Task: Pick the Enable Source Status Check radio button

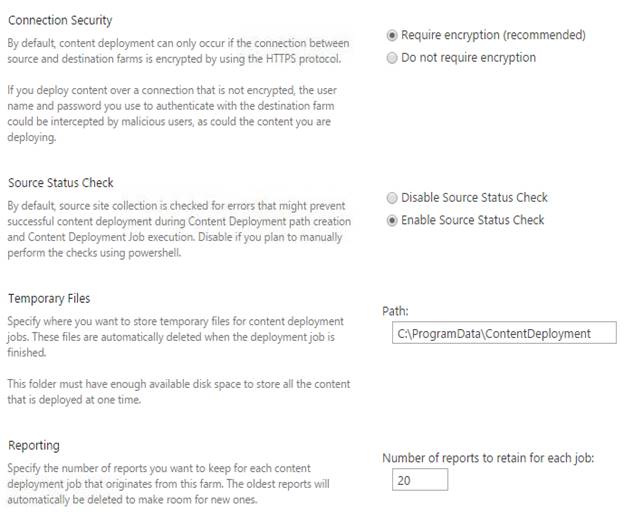Action: [392, 220]
